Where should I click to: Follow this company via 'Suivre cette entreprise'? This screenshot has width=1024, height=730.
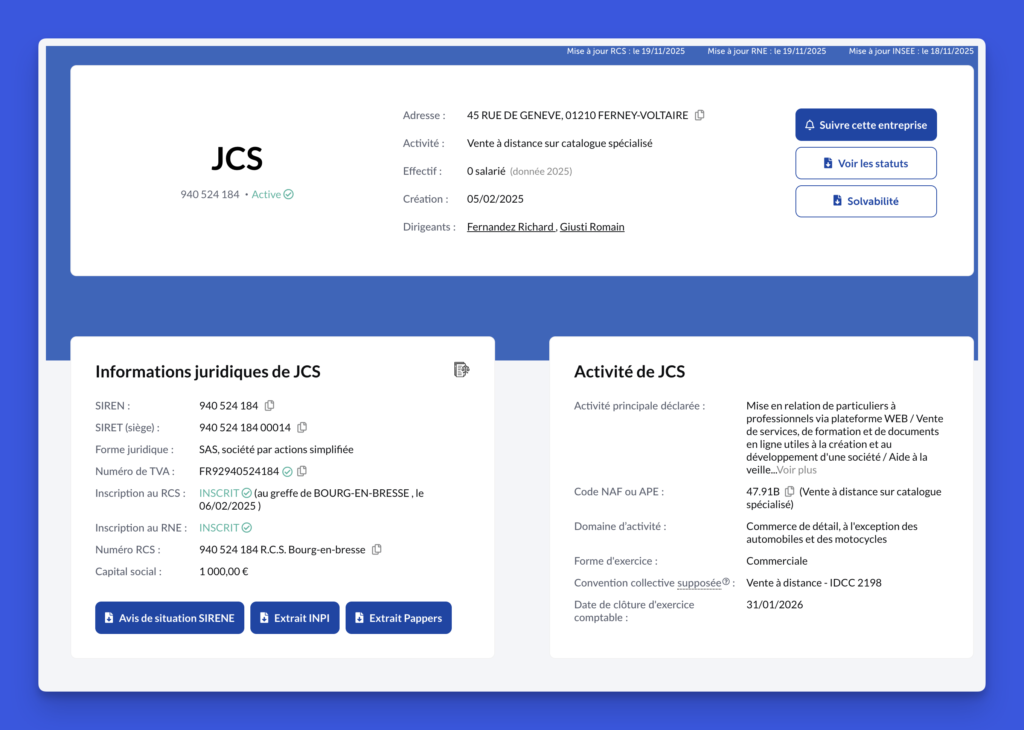click(x=865, y=124)
